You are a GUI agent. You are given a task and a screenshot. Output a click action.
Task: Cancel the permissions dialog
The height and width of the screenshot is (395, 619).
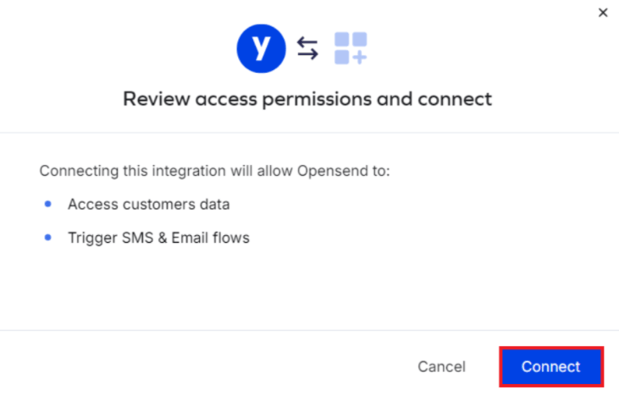click(441, 367)
